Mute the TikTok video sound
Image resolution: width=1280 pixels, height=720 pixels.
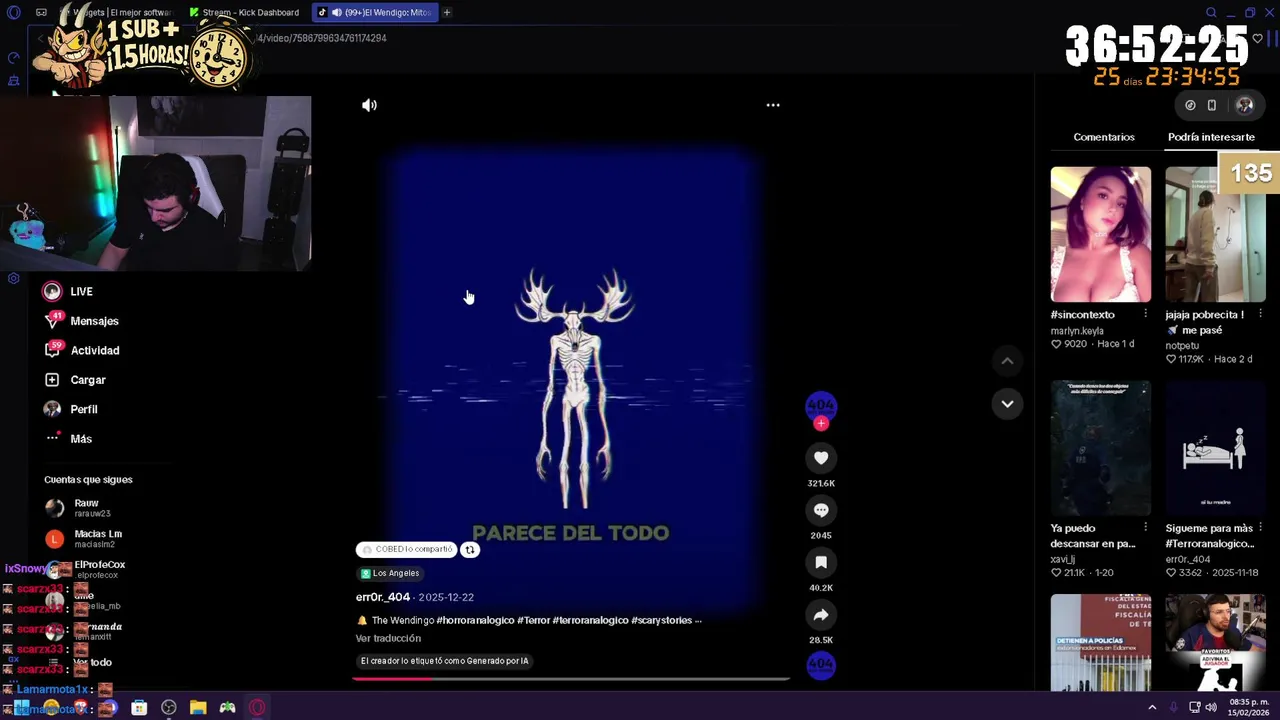[369, 105]
